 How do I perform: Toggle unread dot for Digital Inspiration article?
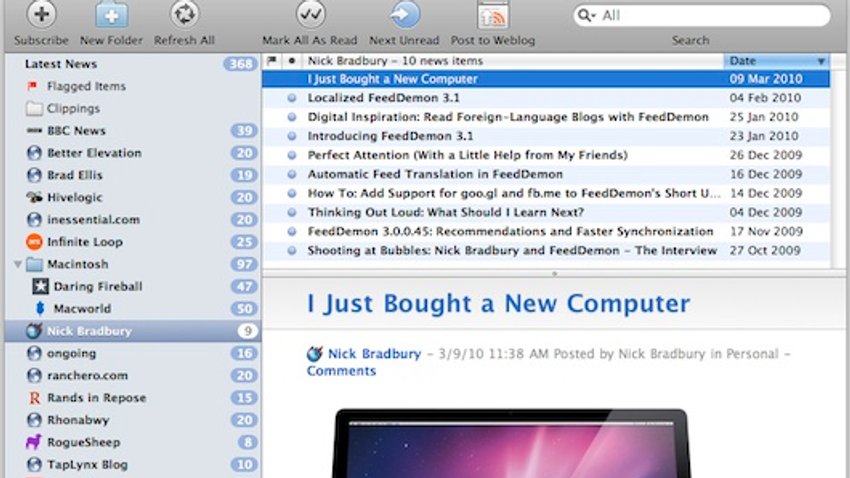click(x=292, y=117)
